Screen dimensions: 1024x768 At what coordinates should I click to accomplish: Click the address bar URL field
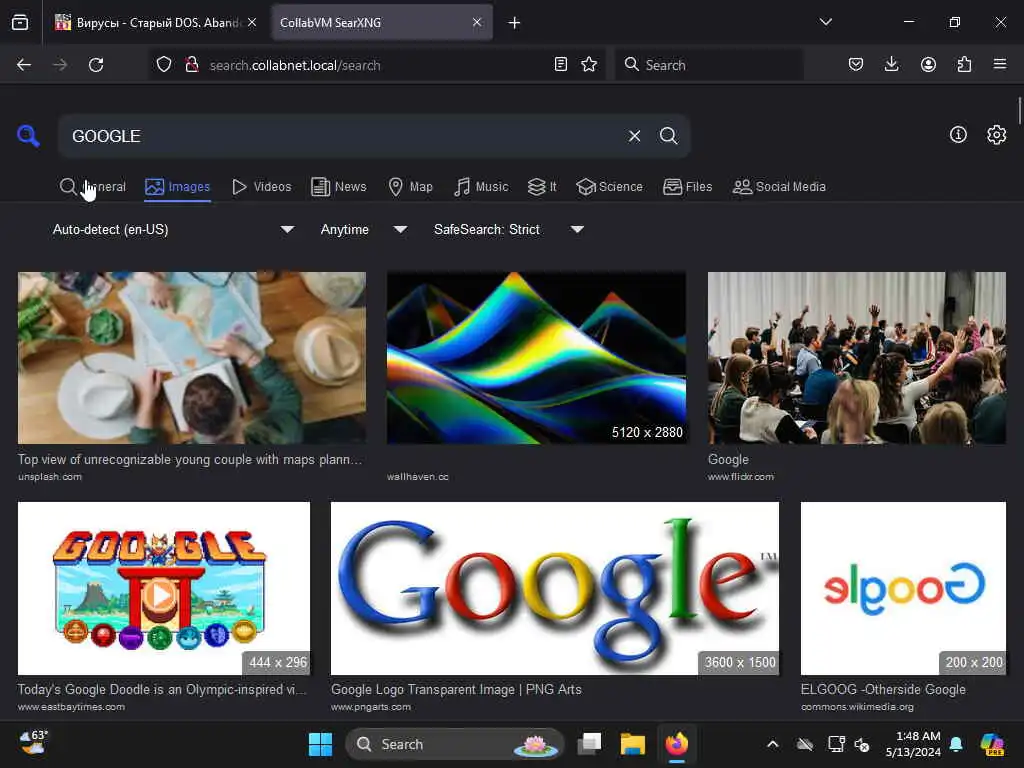(376, 65)
